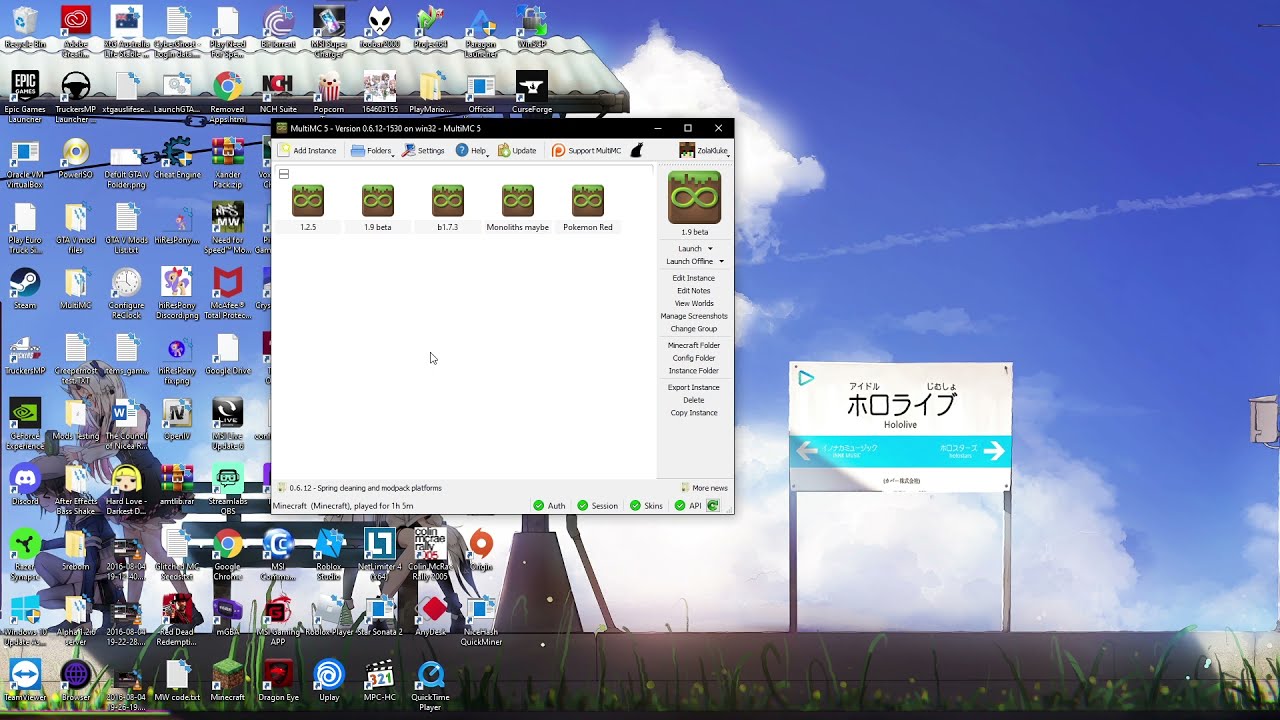The height and width of the screenshot is (720, 1280).
Task: Click the Update toolbar button
Action: point(517,151)
